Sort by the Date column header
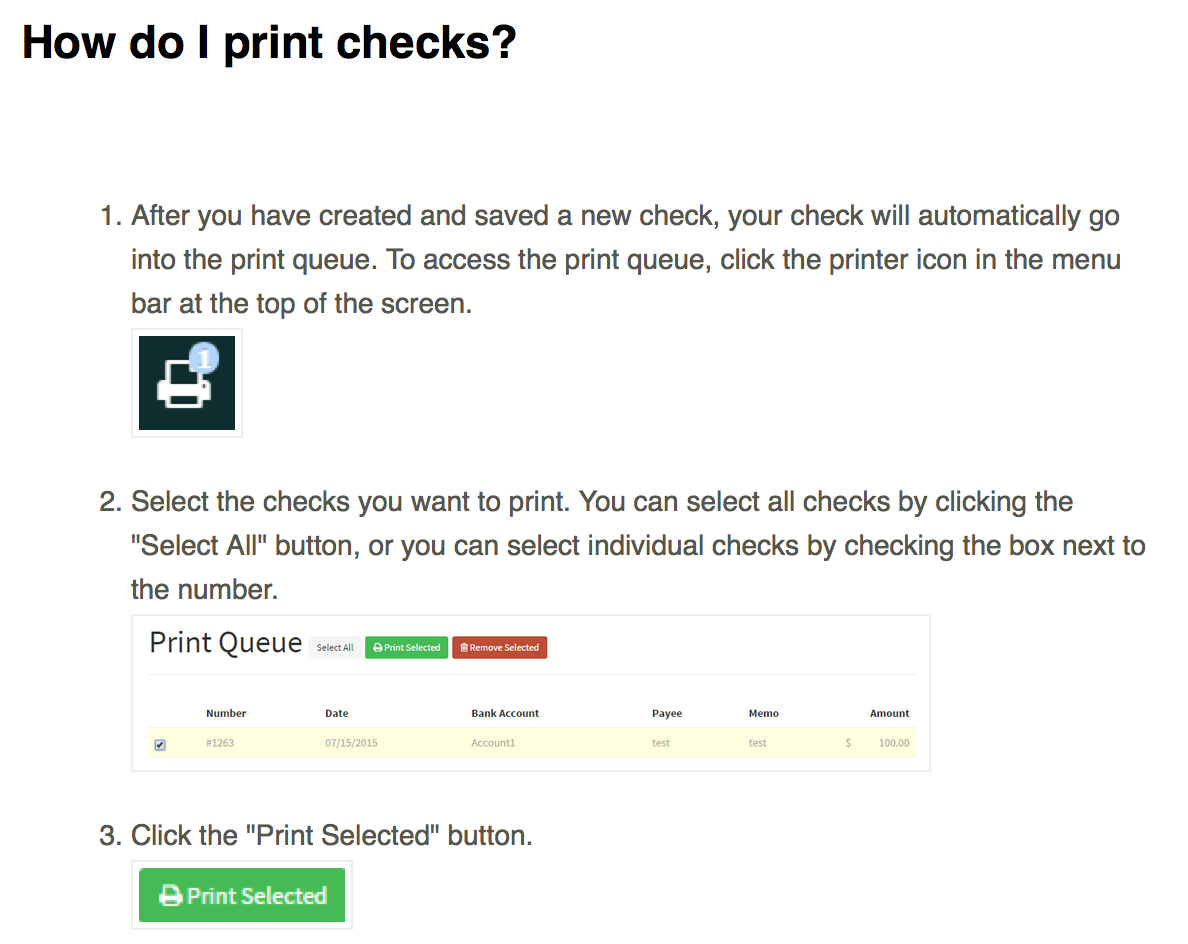Viewport: 1188px width, 944px height. pos(337,713)
